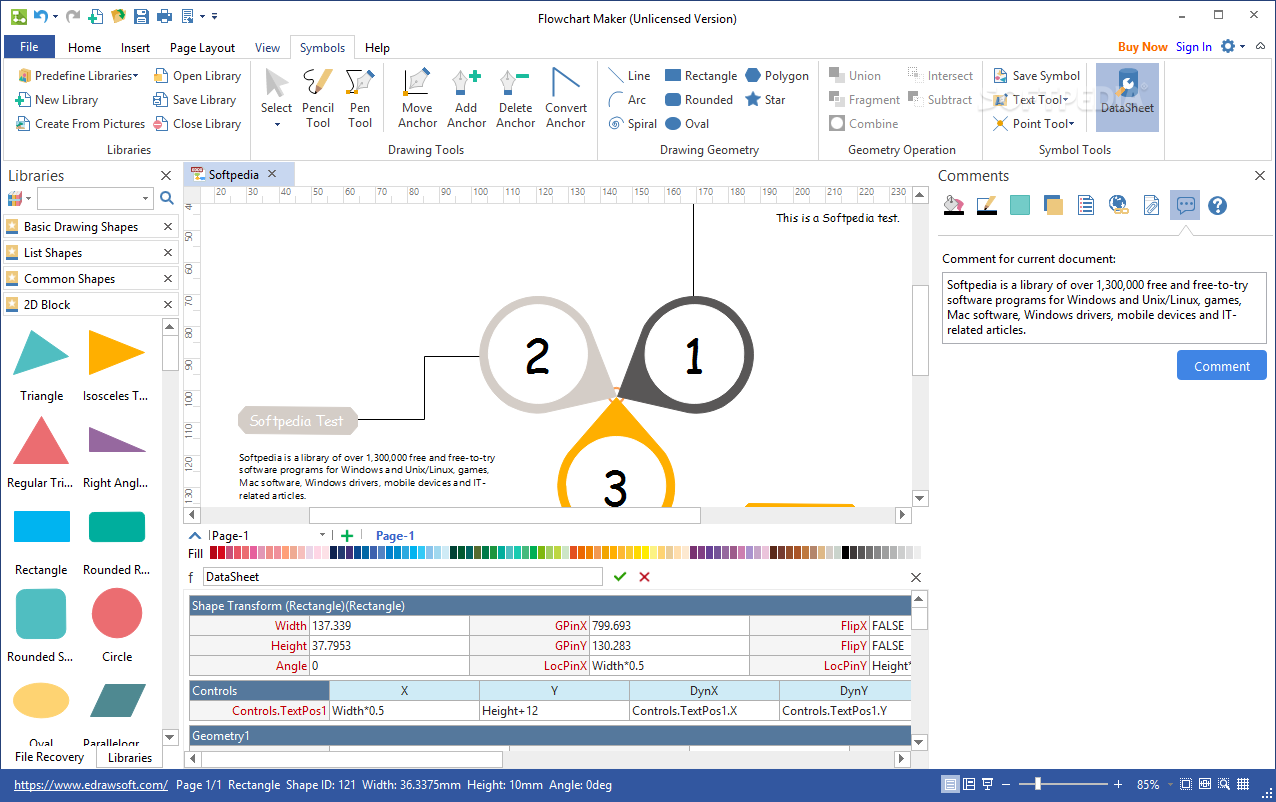Click the Buy Now link

[x=1142, y=47]
